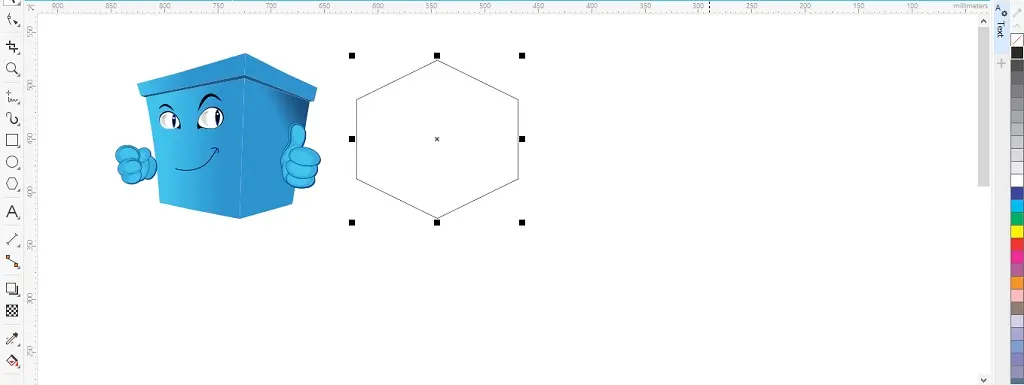The height and width of the screenshot is (385, 1024).
Task: Select the Shape tool
Action: pos(12,20)
